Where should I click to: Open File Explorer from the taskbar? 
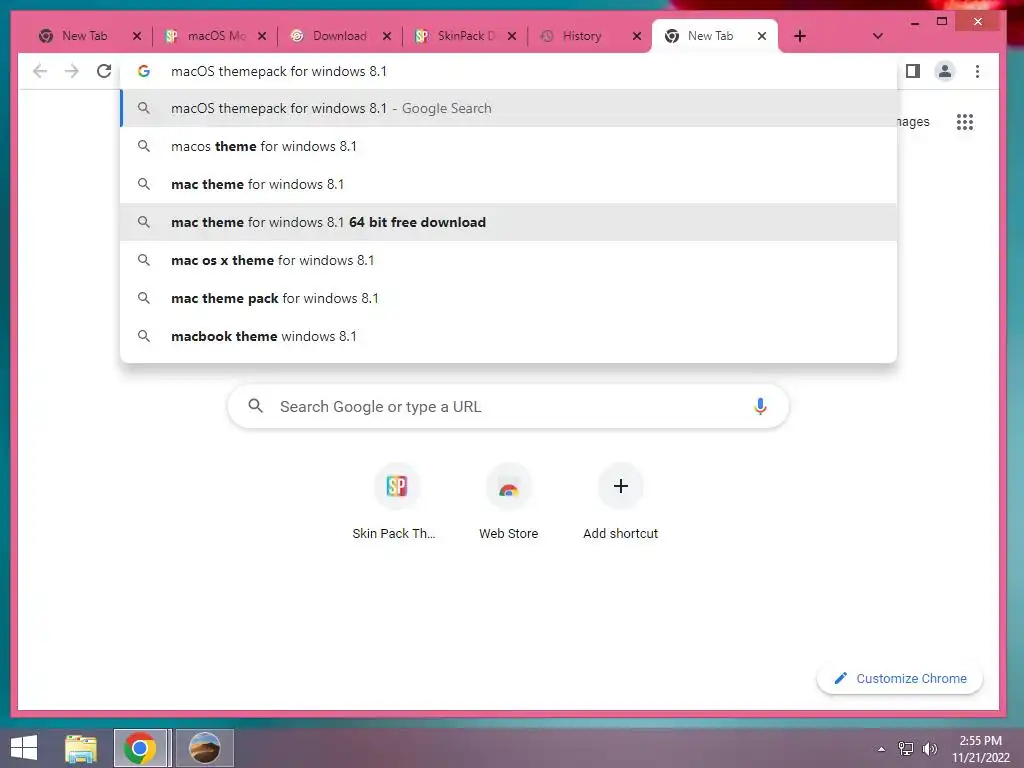tap(81, 748)
